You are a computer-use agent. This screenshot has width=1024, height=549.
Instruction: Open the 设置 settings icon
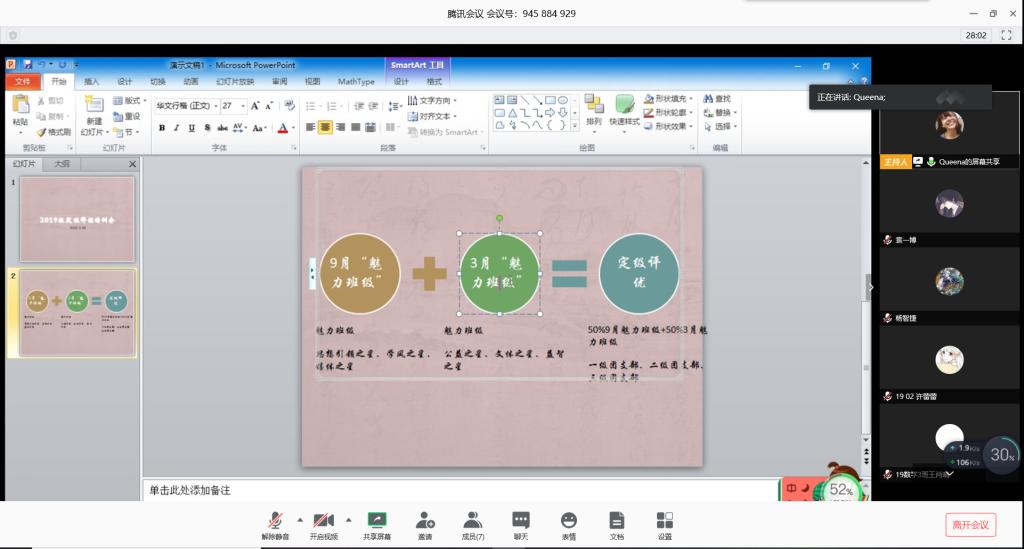click(x=665, y=522)
